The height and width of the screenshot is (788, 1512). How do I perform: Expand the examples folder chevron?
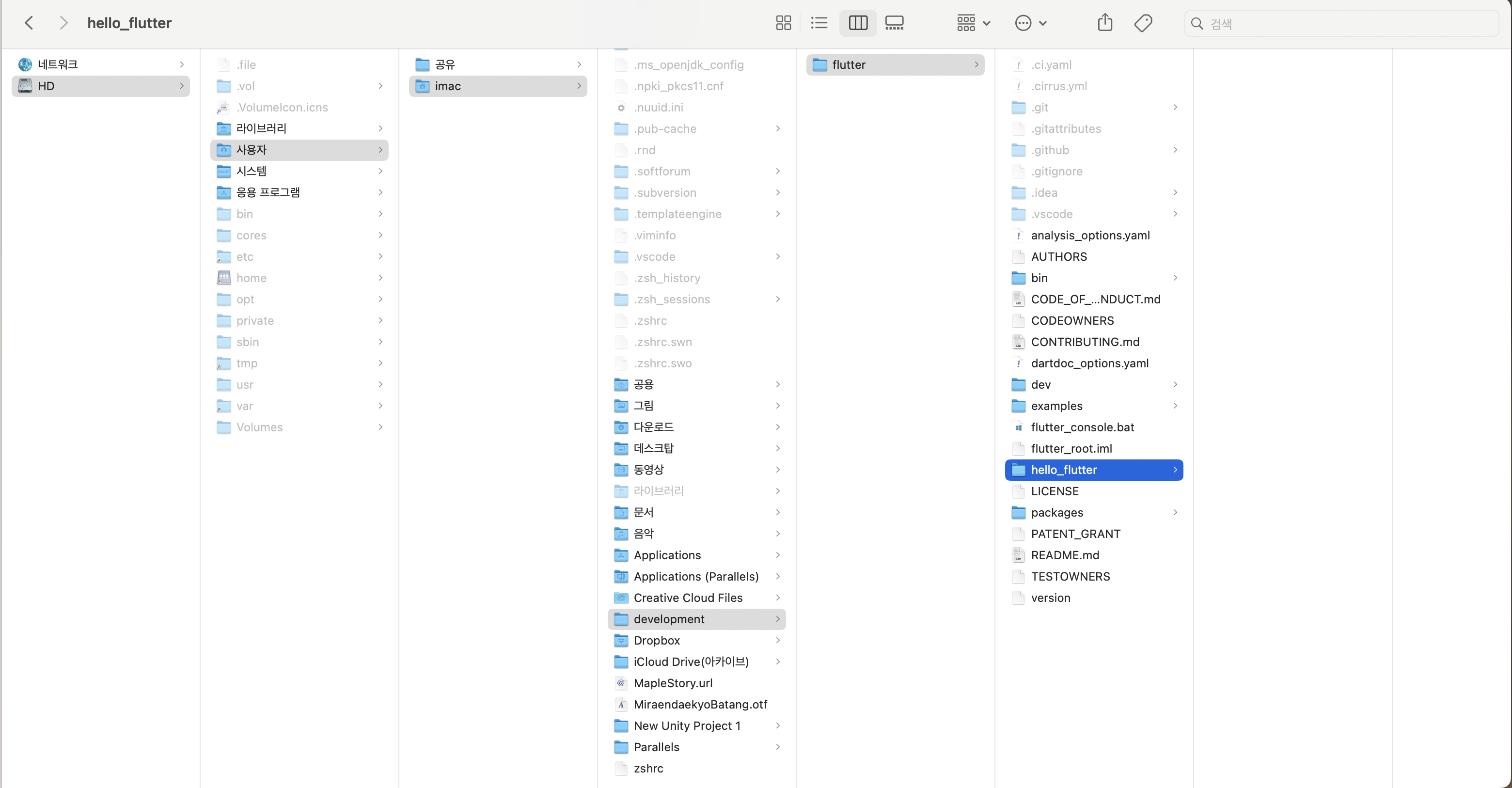tap(1175, 406)
